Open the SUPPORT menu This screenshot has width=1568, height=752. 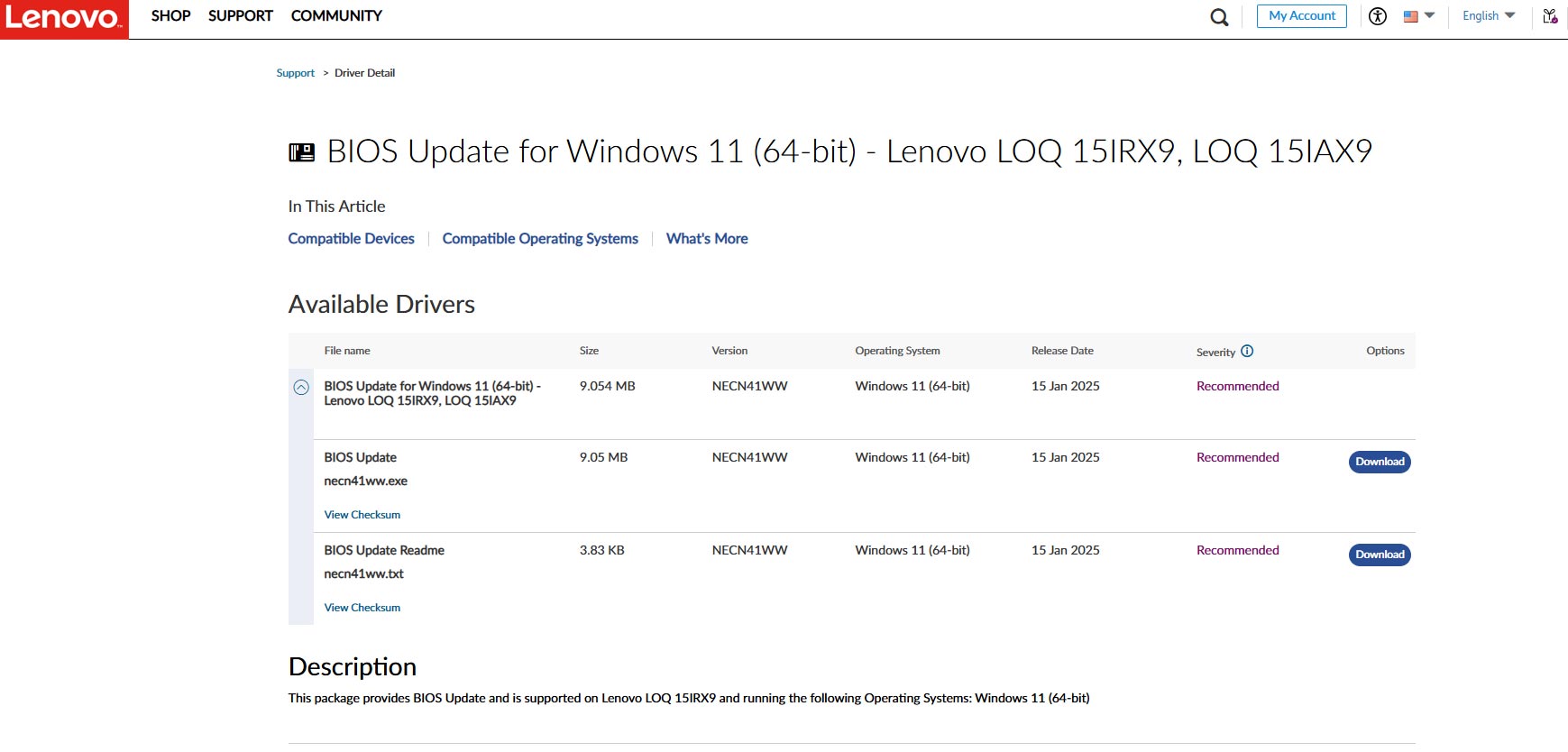click(240, 16)
